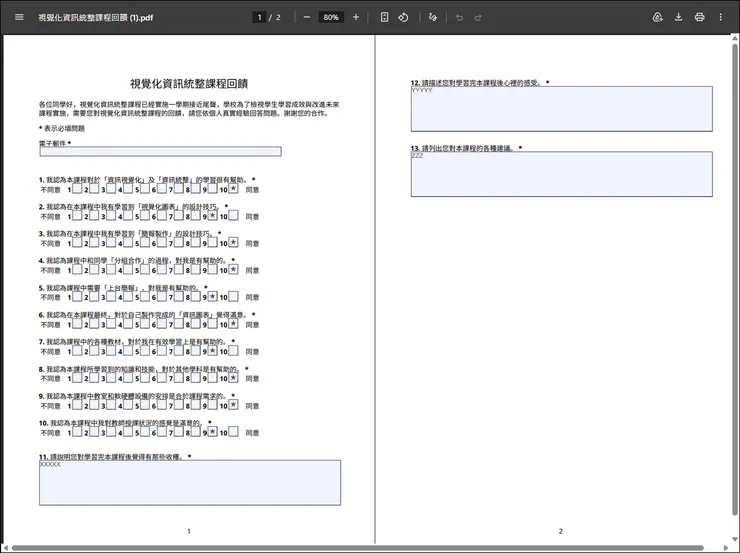Check box 7 for question 6

pyautogui.click(x=179, y=324)
